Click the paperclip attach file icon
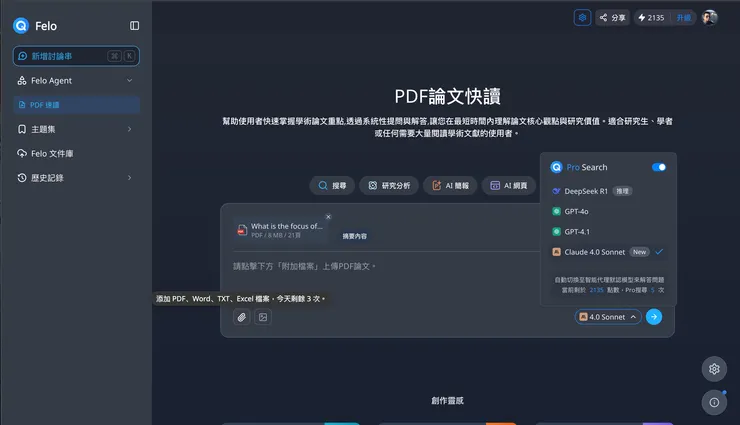The height and width of the screenshot is (425, 740). [242, 317]
